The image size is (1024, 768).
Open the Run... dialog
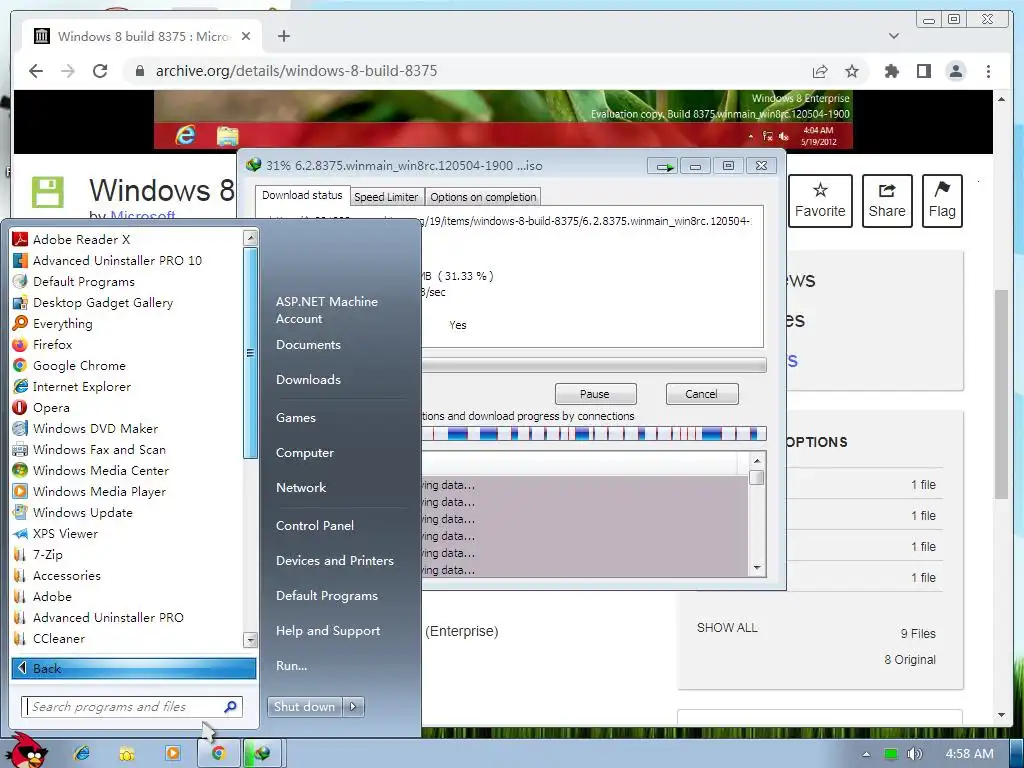coord(291,665)
